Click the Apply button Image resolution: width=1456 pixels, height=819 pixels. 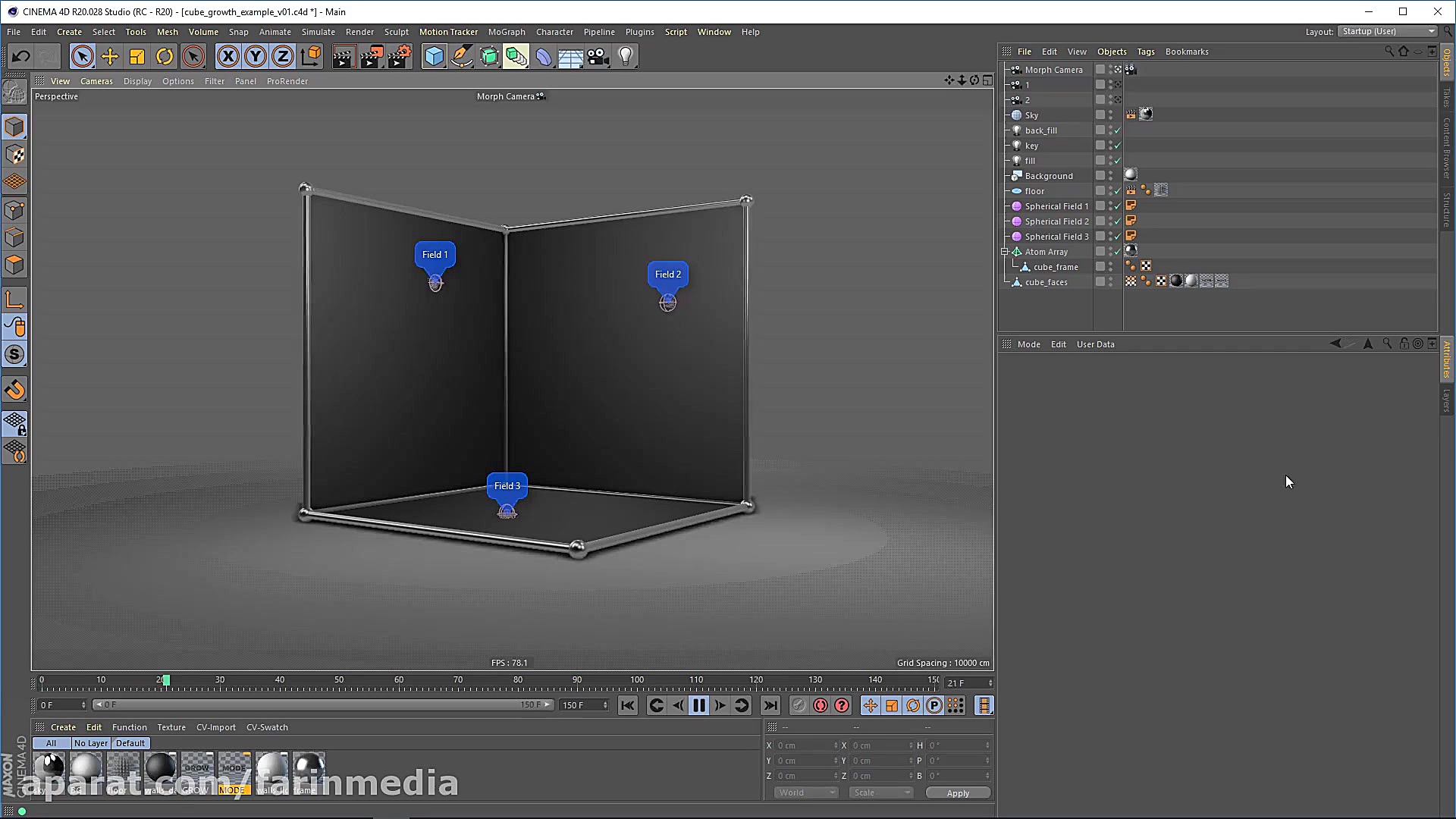pyautogui.click(x=957, y=793)
